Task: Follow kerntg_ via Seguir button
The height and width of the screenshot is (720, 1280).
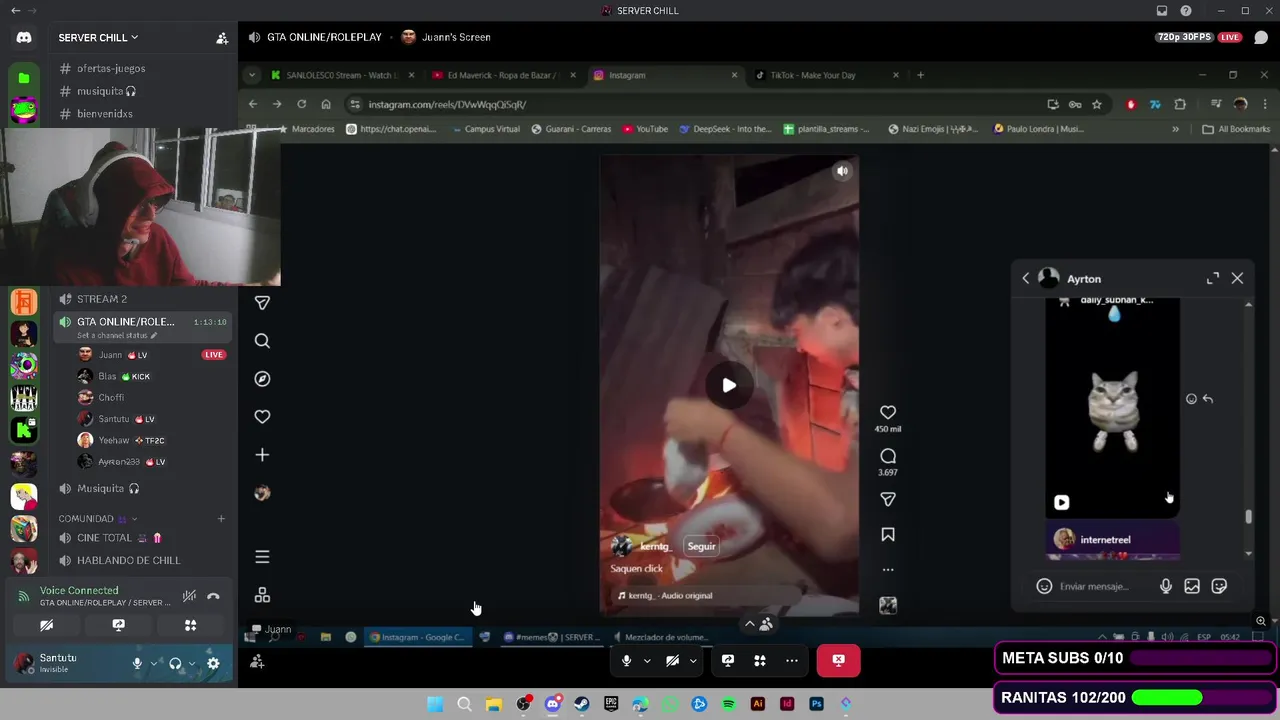Action: (x=701, y=546)
